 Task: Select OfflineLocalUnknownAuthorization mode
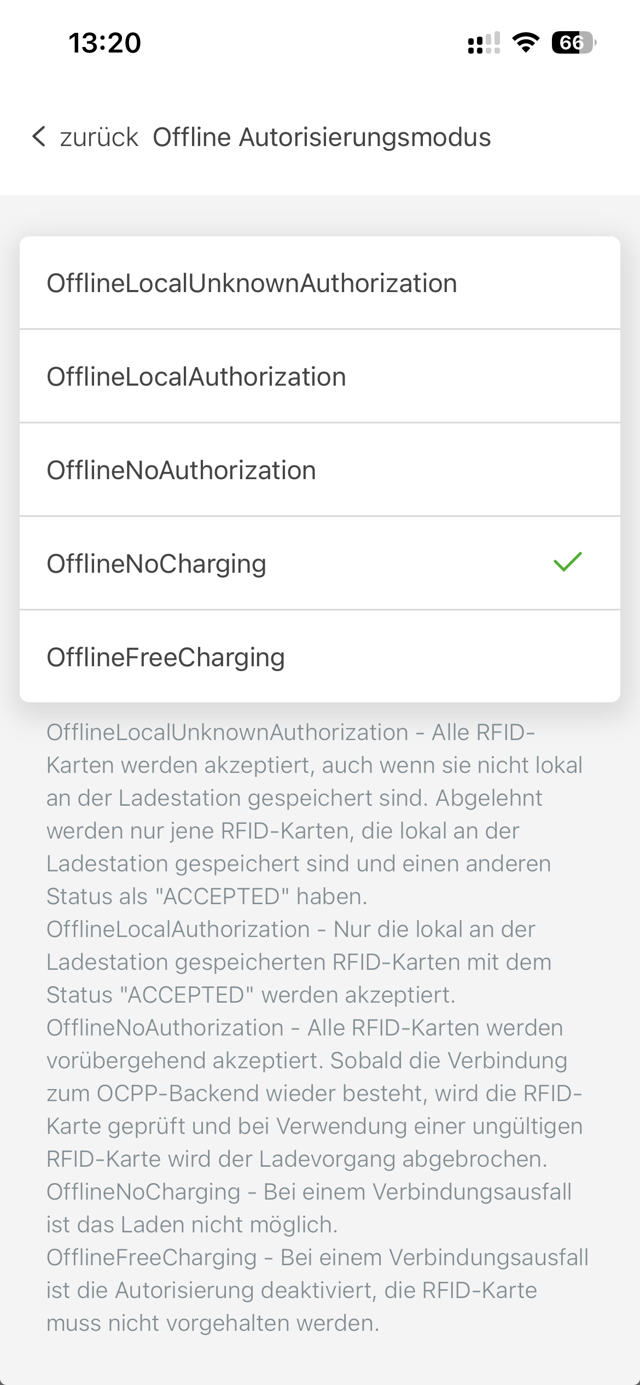coord(320,283)
